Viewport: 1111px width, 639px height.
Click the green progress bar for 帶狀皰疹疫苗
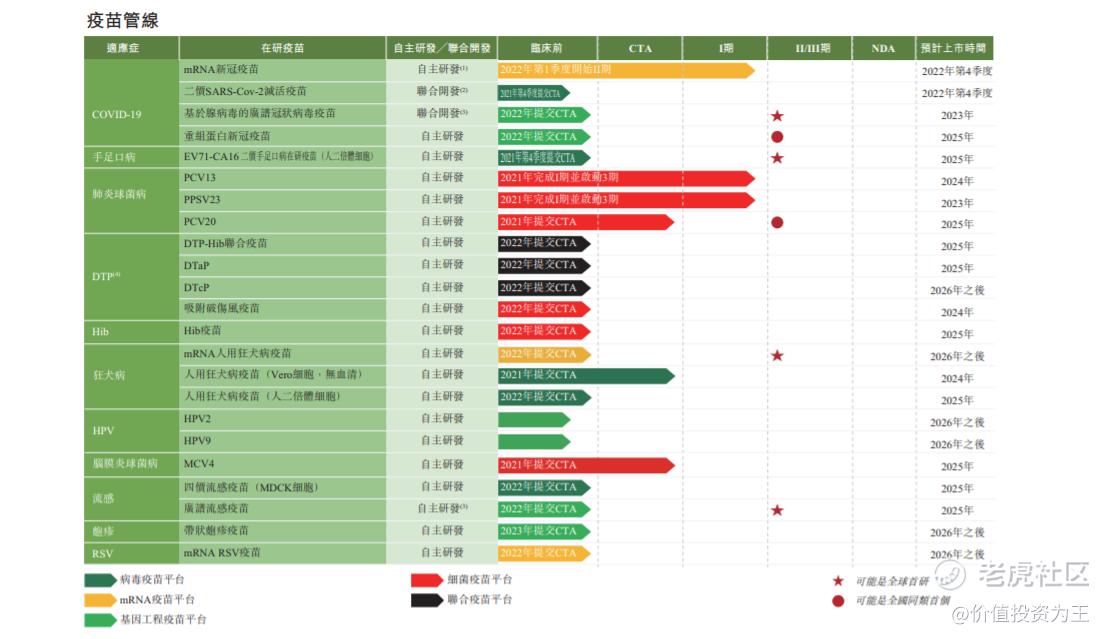544,531
